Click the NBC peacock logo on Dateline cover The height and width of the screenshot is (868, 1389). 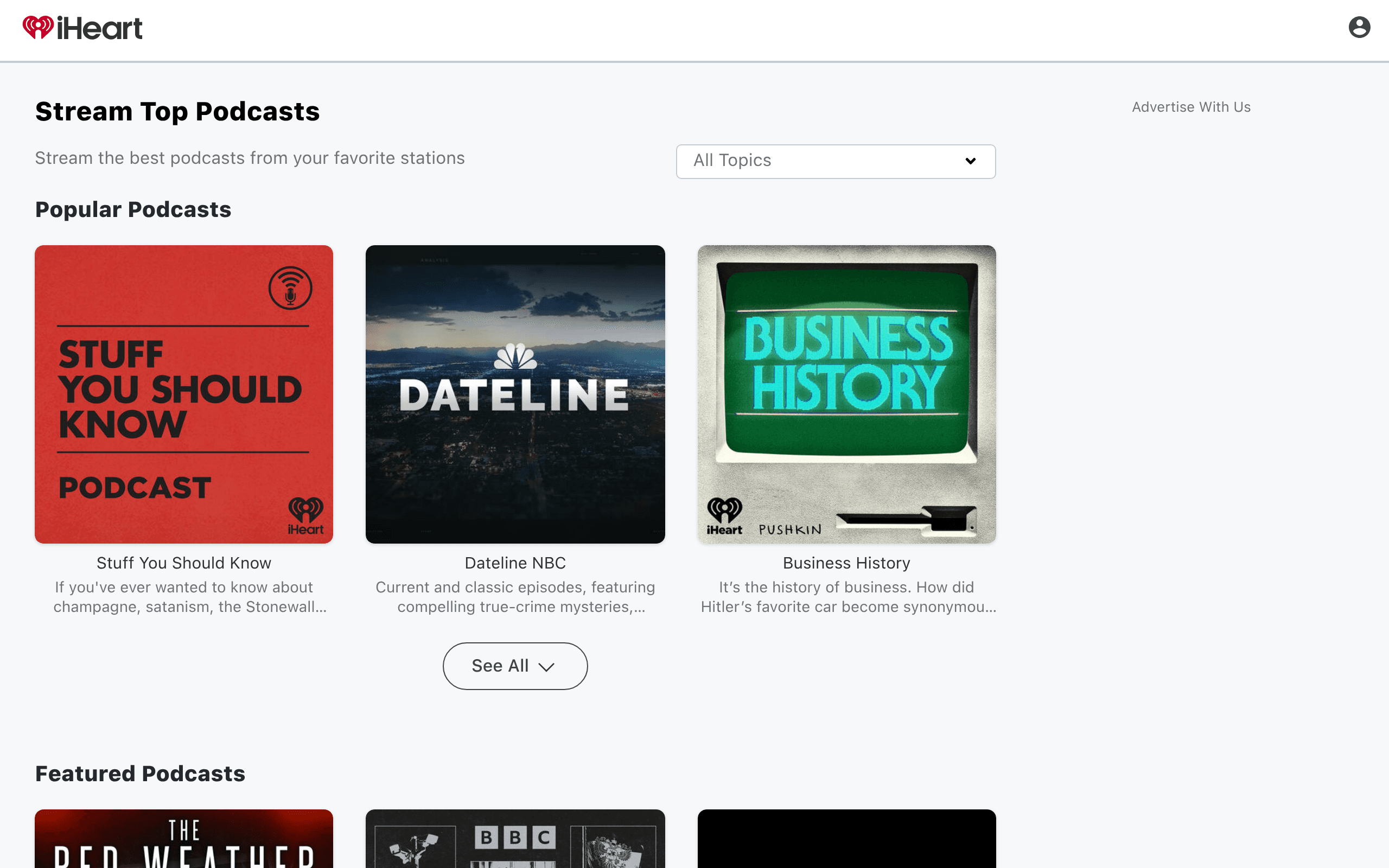click(515, 356)
